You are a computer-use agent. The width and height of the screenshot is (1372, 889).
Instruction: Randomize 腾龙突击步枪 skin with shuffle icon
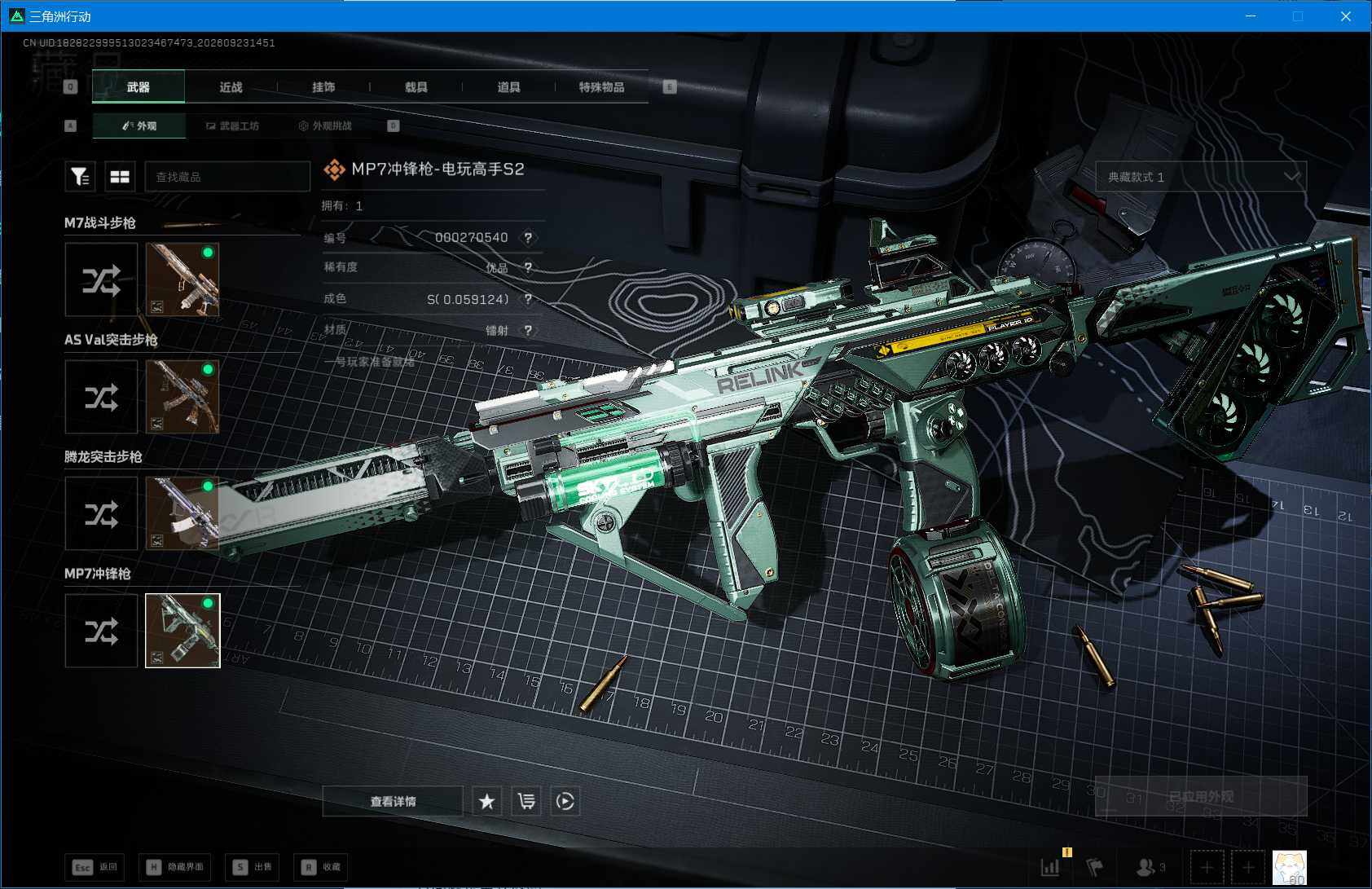(101, 513)
